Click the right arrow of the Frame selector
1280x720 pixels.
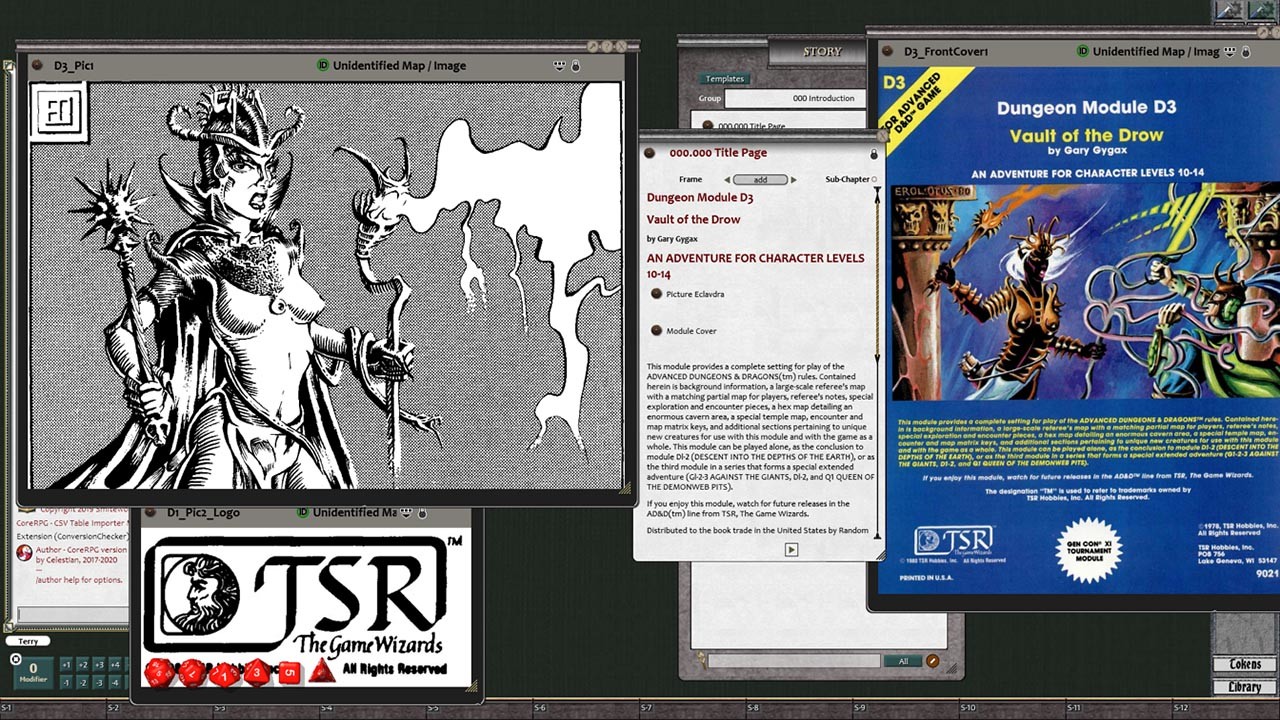(x=793, y=179)
